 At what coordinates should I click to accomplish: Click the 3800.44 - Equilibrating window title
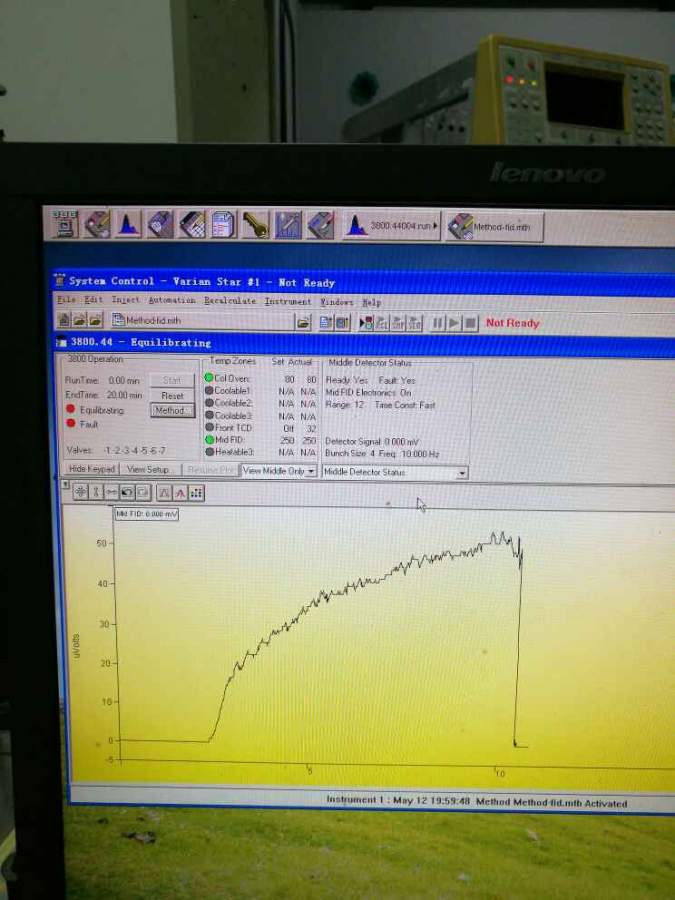pyautogui.click(x=141, y=343)
